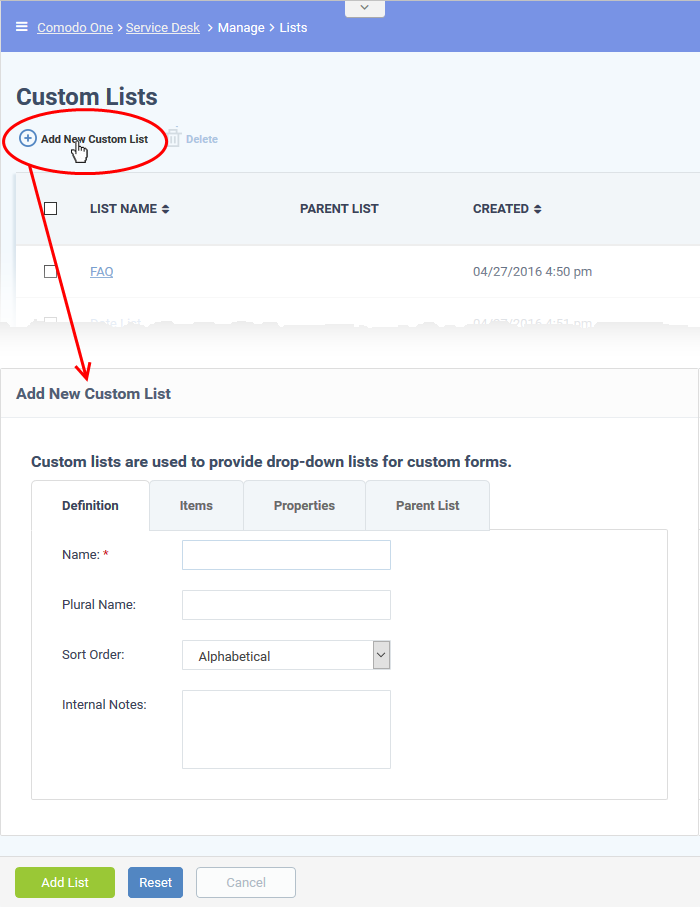The height and width of the screenshot is (907, 700).
Task: Click the Delete trash can icon
Action: (174, 138)
